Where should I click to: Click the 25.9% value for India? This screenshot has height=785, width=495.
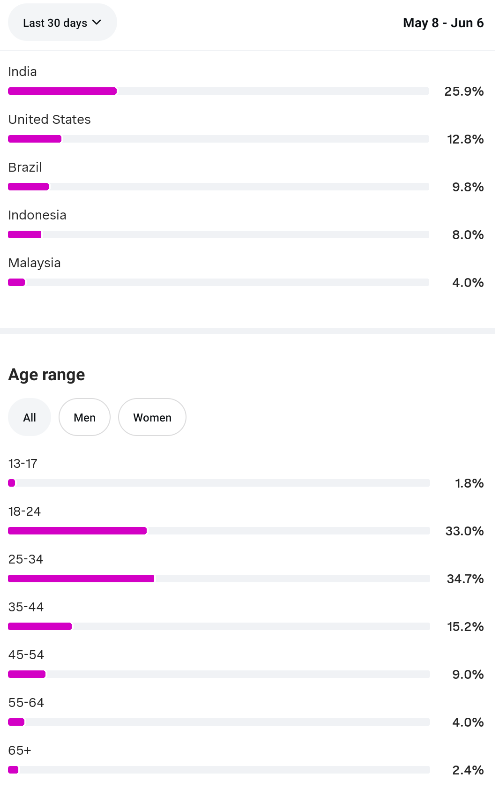[x=464, y=92]
